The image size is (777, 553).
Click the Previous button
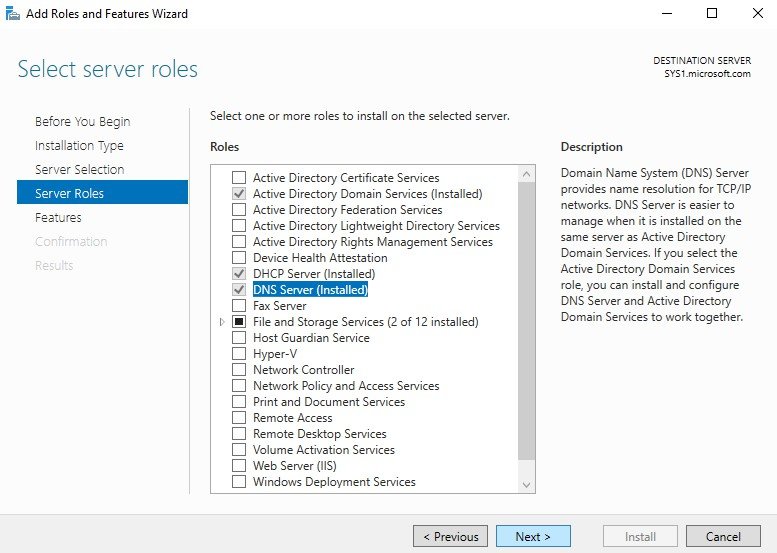coord(450,537)
